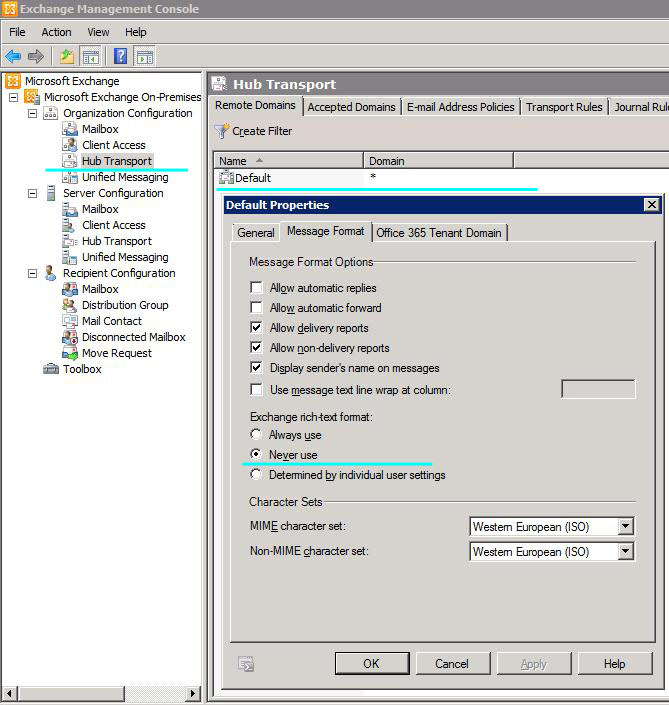Screen dimensions: 669x705
Task: Click the Up one level folder icon
Action: 67,57
